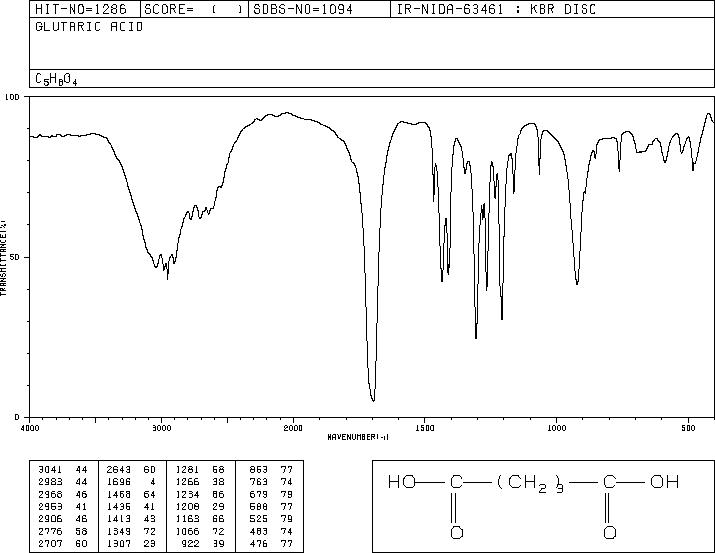Click the 4000 label on wavenumber axis
The width and height of the screenshot is (715, 553).
(x=30, y=428)
